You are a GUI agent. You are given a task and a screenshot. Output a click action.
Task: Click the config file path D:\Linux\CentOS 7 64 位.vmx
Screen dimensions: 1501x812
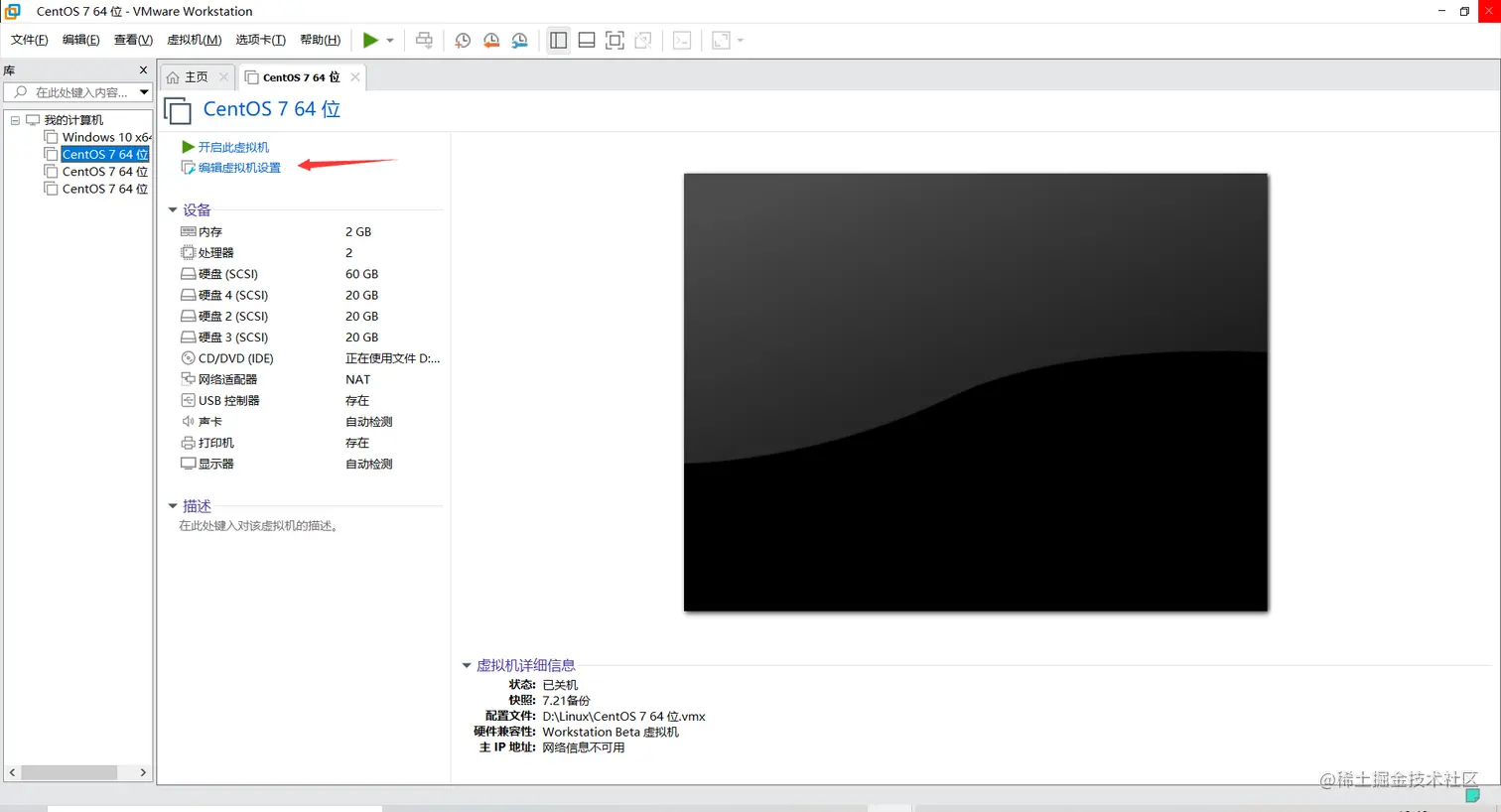(x=623, y=717)
